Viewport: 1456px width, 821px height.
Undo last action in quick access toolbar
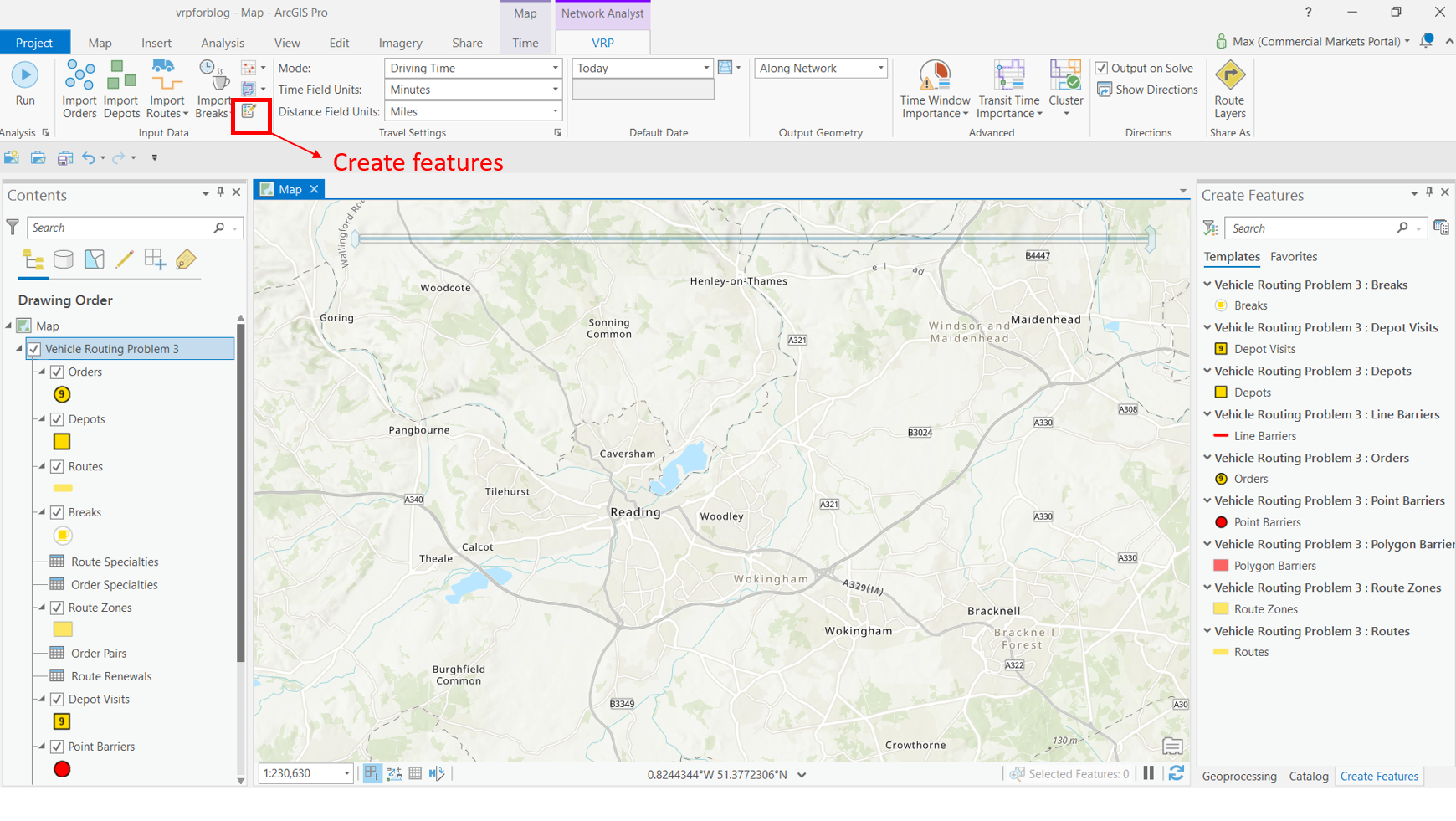(x=88, y=157)
